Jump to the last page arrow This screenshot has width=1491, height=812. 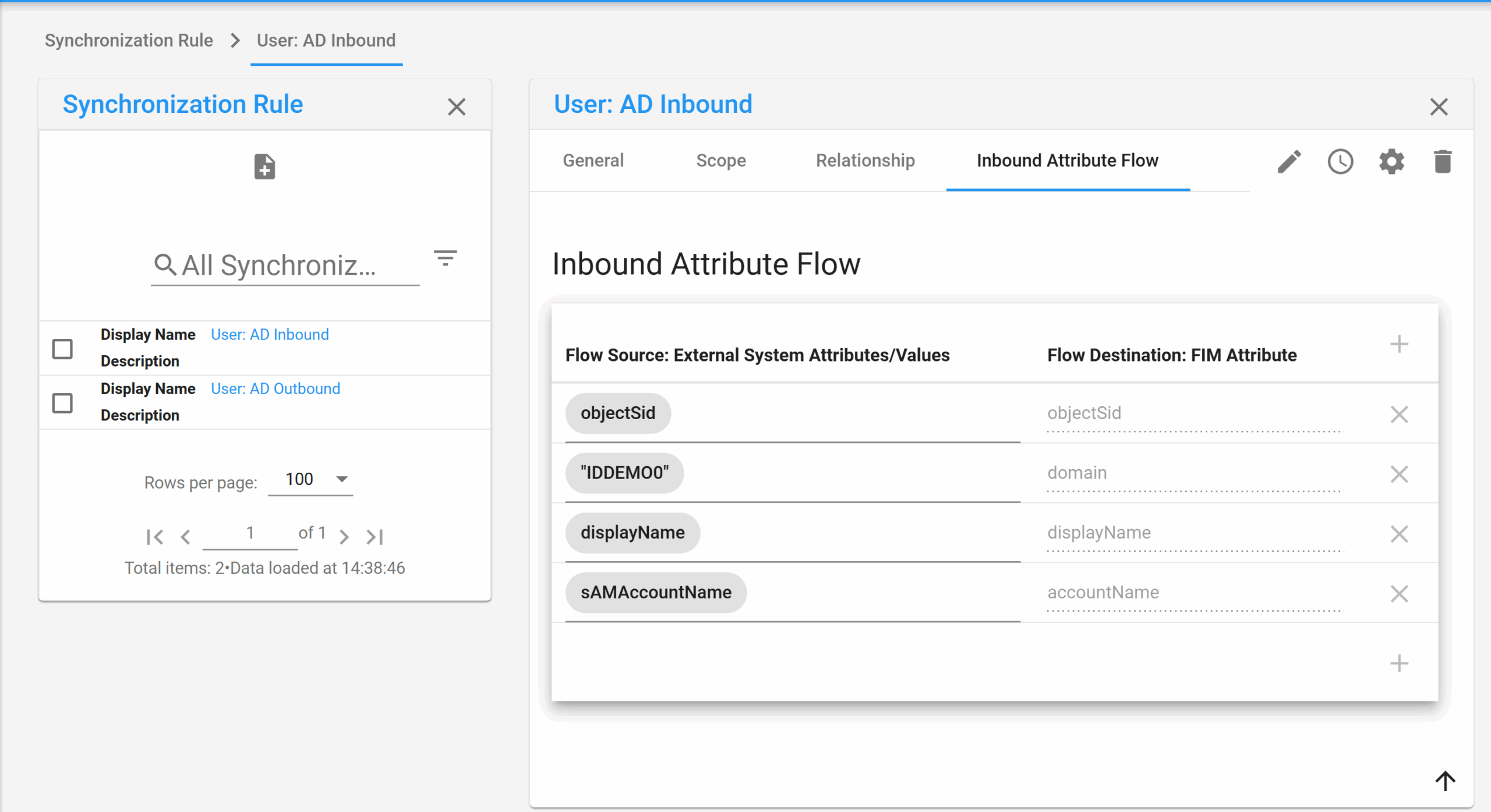(374, 536)
